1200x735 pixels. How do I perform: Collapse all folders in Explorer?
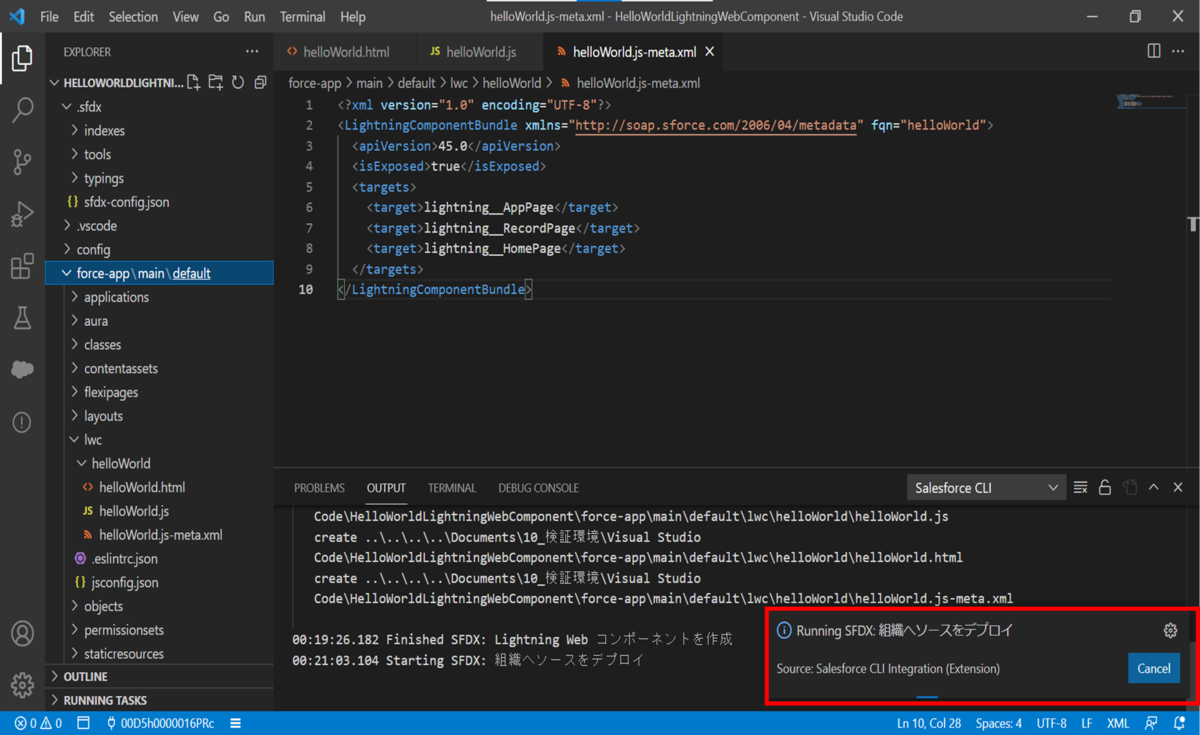click(x=260, y=83)
